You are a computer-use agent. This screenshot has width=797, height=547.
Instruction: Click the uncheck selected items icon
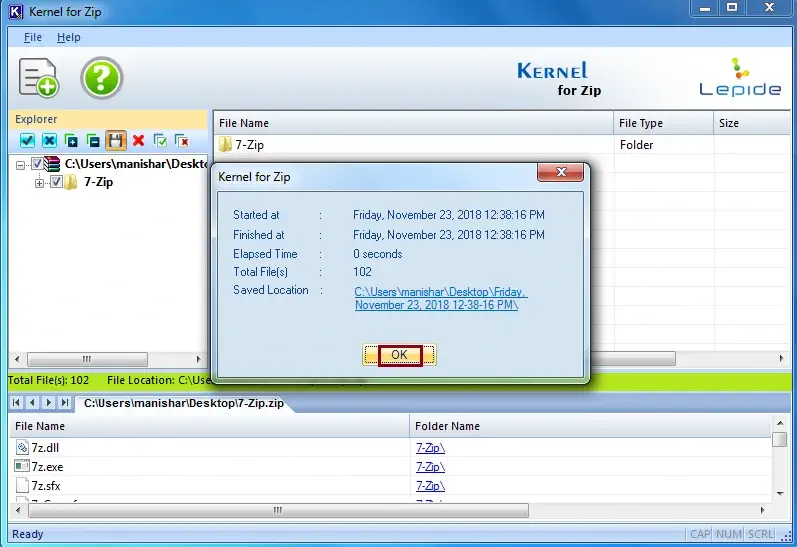pos(182,140)
